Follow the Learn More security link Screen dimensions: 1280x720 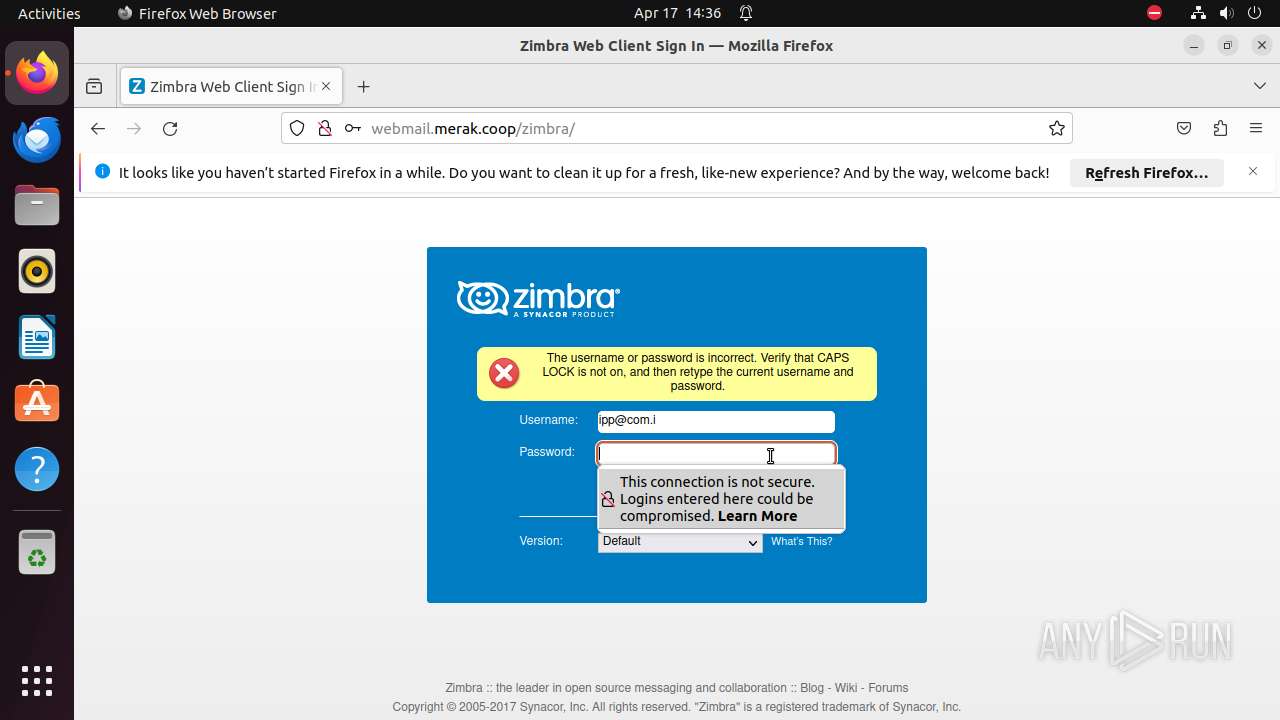[x=757, y=516]
